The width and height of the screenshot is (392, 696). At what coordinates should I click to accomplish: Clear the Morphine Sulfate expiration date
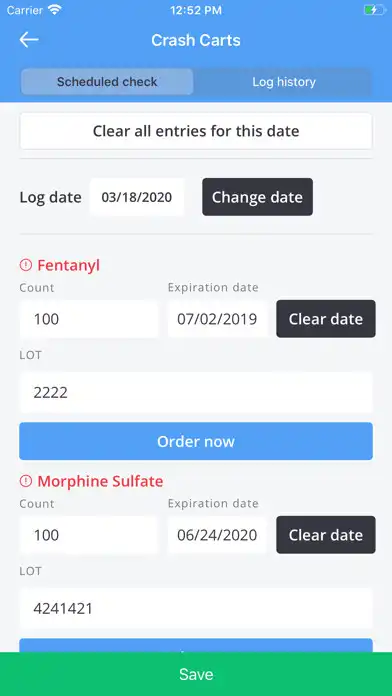(x=326, y=535)
